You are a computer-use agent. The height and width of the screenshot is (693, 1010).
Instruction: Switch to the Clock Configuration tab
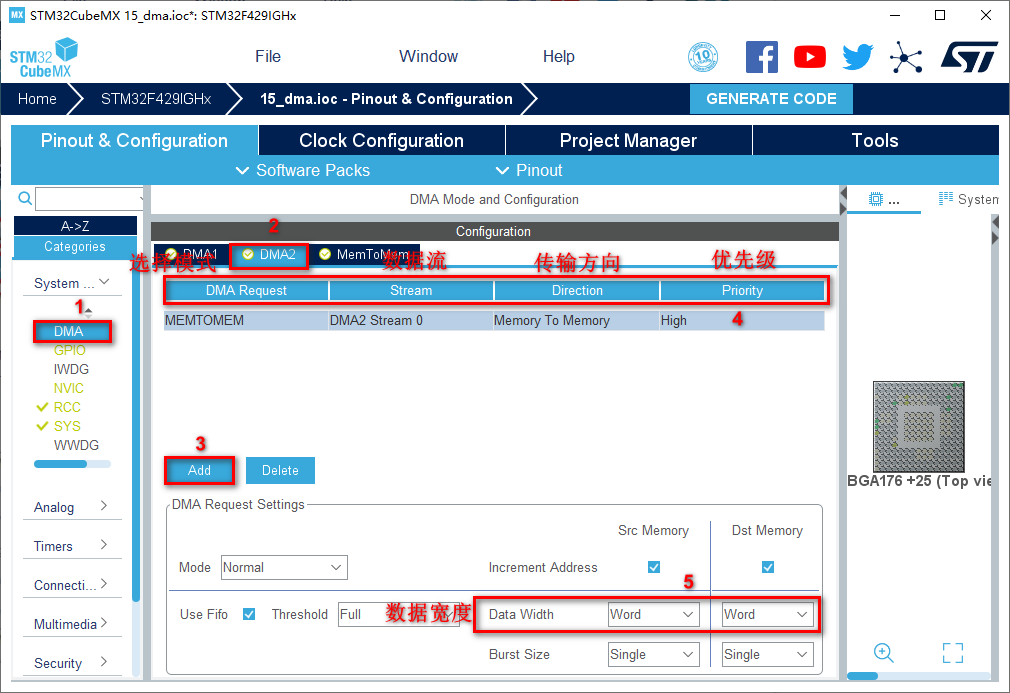click(x=381, y=141)
